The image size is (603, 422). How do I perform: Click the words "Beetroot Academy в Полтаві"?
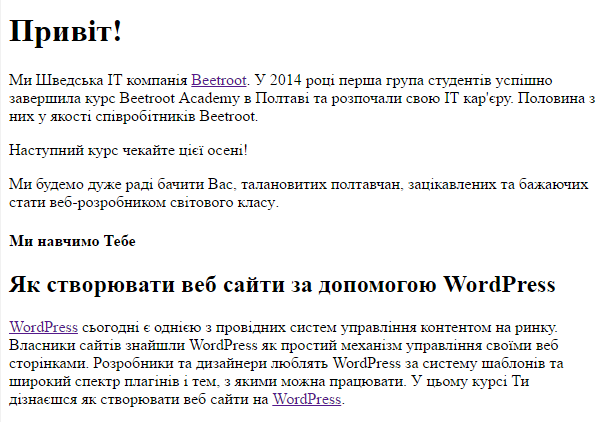click(215, 98)
